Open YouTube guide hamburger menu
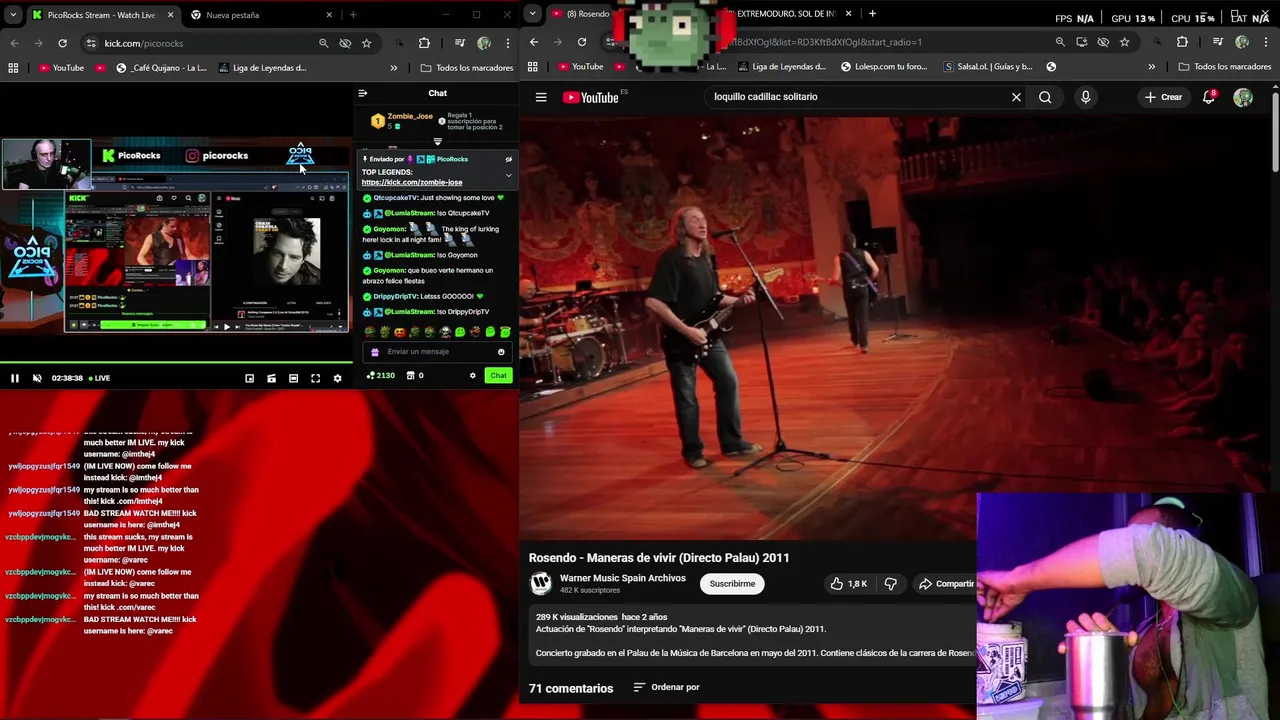The width and height of the screenshot is (1280, 720). click(541, 97)
